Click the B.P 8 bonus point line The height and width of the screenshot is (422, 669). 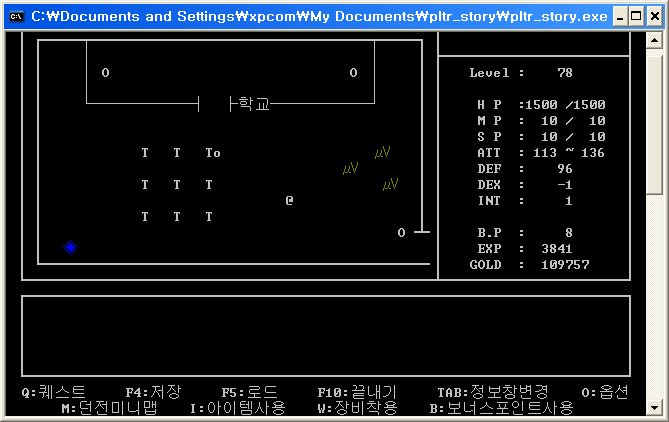coord(525,233)
